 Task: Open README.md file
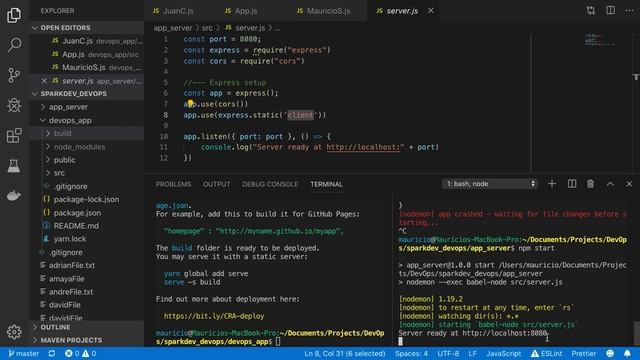(x=76, y=226)
